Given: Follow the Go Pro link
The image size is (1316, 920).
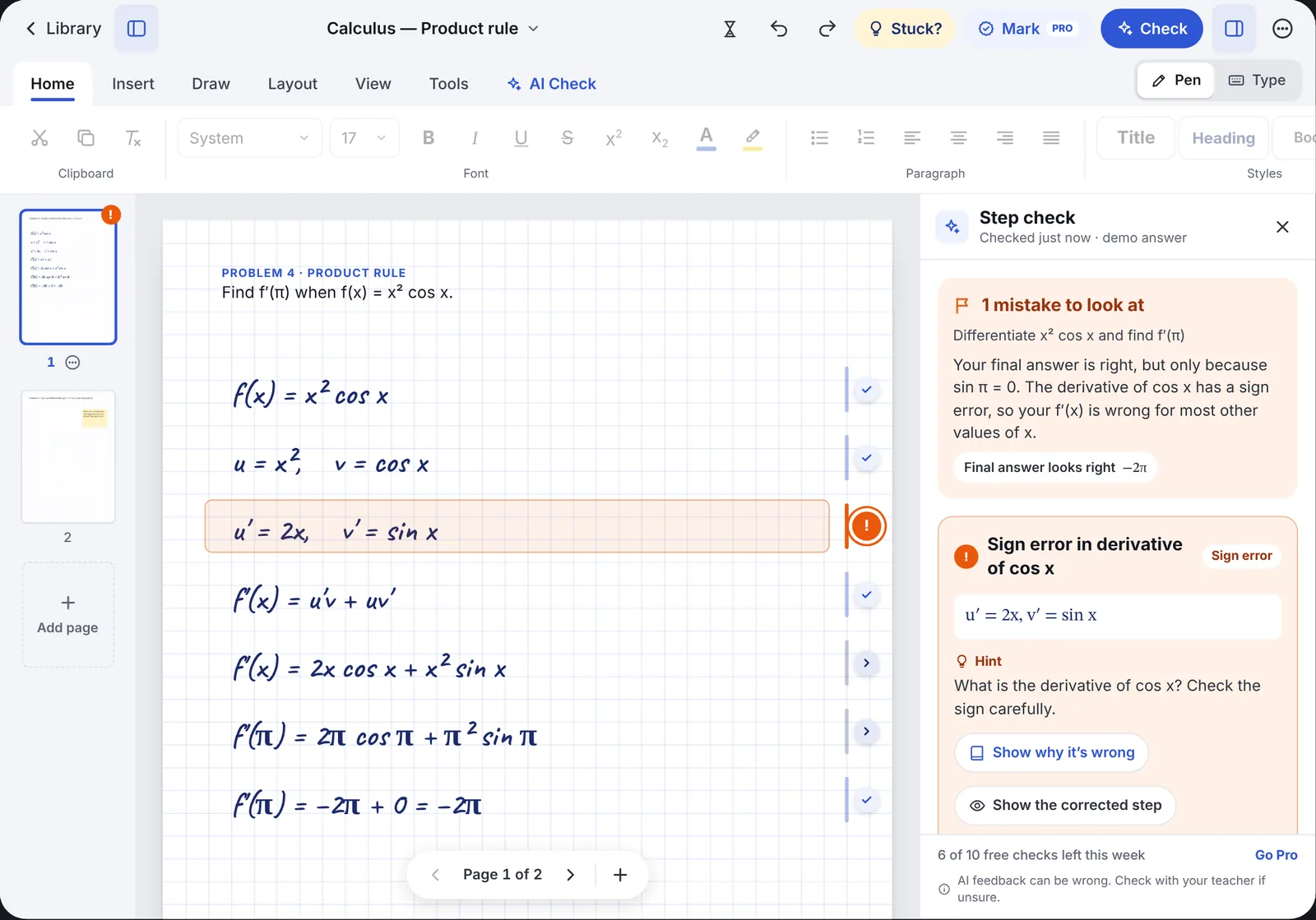Looking at the screenshot, I should [1276, 855].
